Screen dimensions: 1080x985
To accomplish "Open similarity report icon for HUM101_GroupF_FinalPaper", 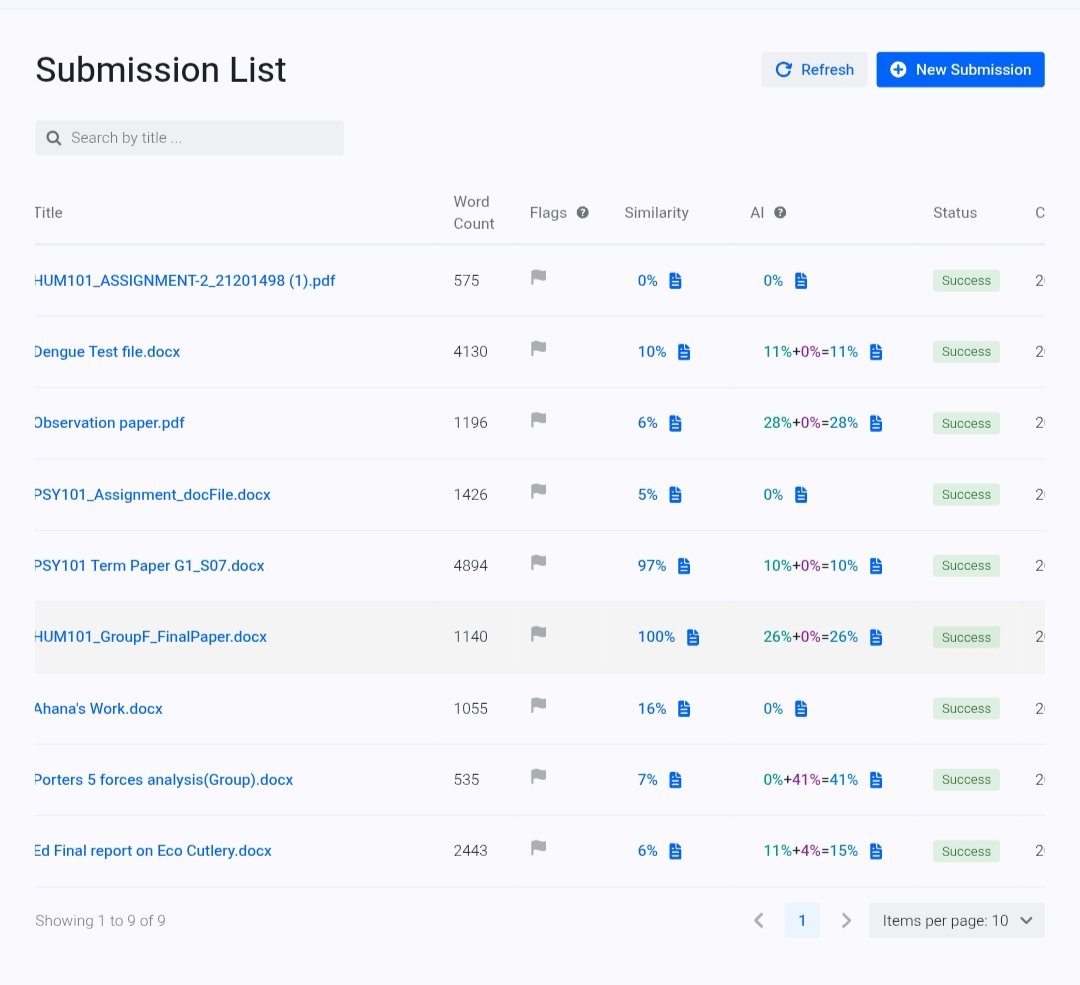I will 693,637.
